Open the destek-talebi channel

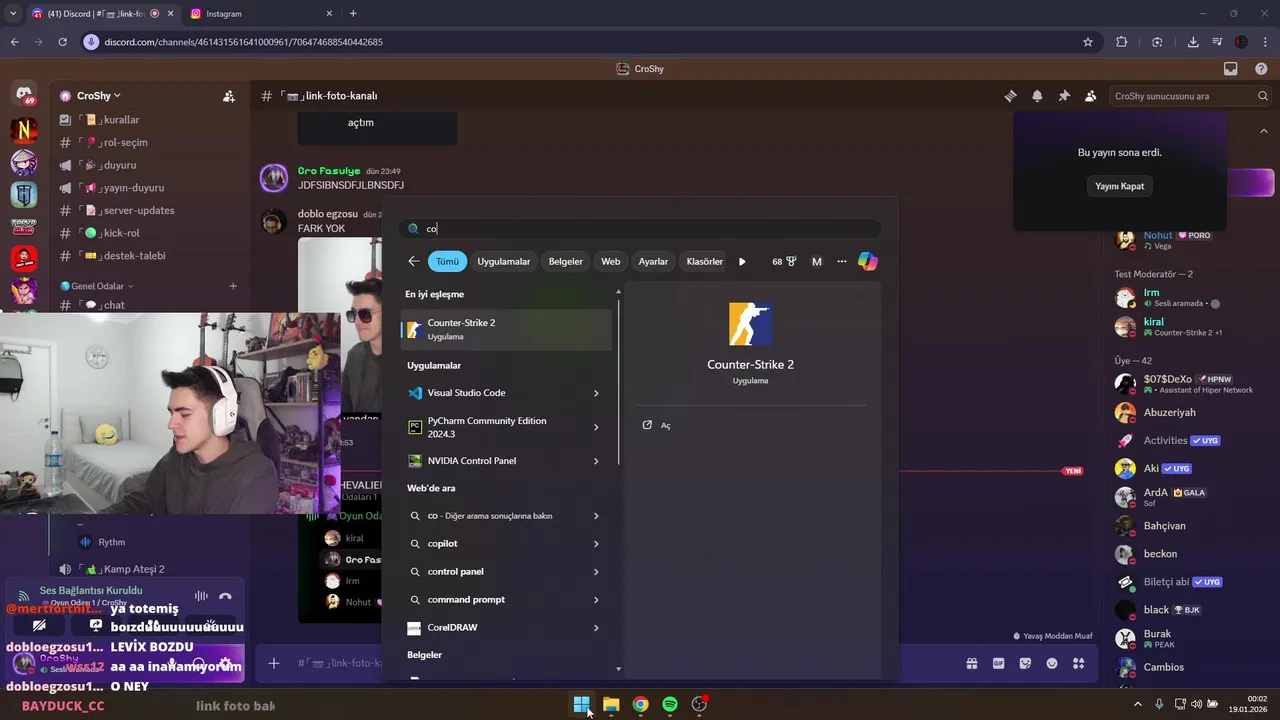(122, 256)
